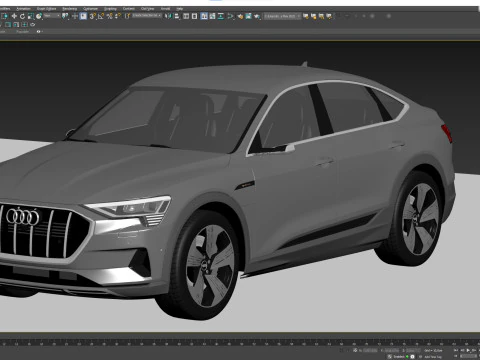Activate the Select and Rotate tool
This screenshot has height=360, width=480.
coord(22,16)
